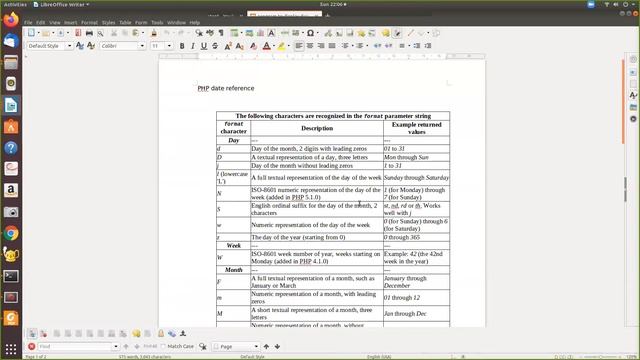The width and height of the screenshot is (640, 360).
Task: Open the Font Size dropdown
Action: tap(169, 46)
